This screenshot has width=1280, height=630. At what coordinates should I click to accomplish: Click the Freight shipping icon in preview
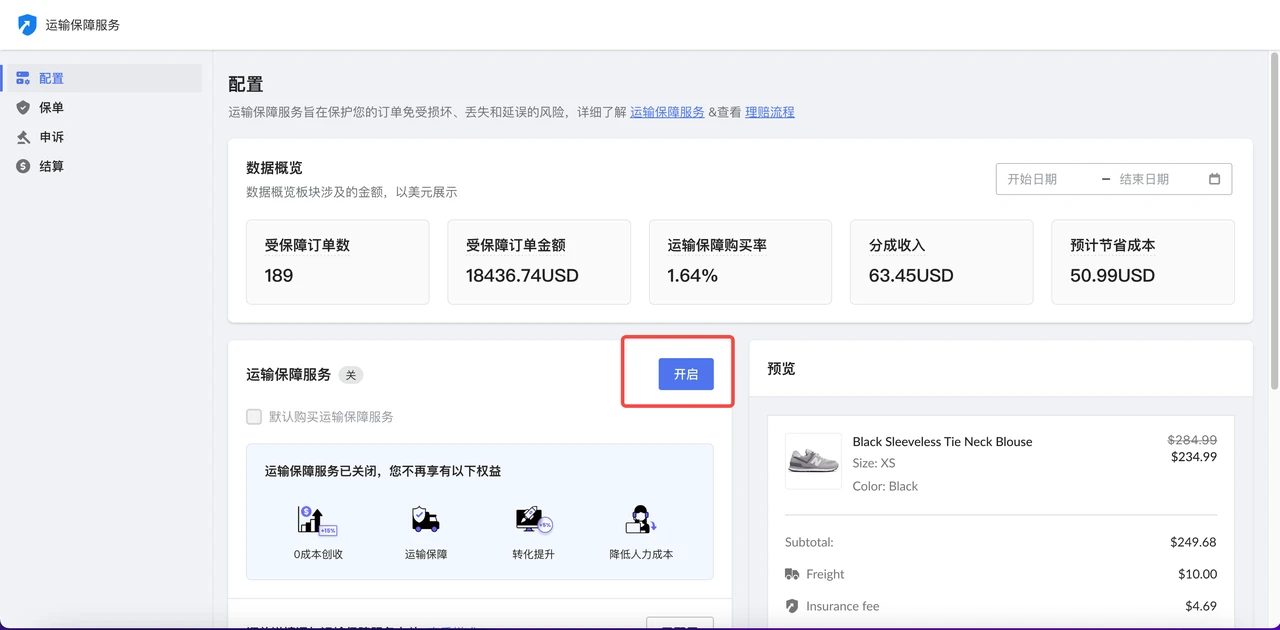pyautogui.click(x=789, y=573)
